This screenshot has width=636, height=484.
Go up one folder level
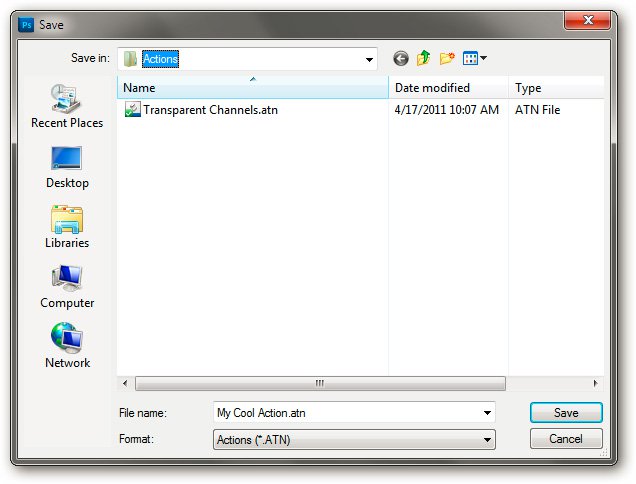tap(423, 59)
